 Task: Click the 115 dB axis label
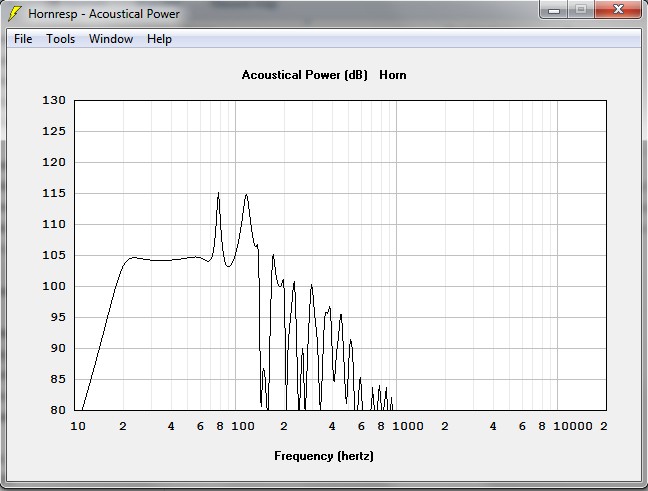click(54, 193)
